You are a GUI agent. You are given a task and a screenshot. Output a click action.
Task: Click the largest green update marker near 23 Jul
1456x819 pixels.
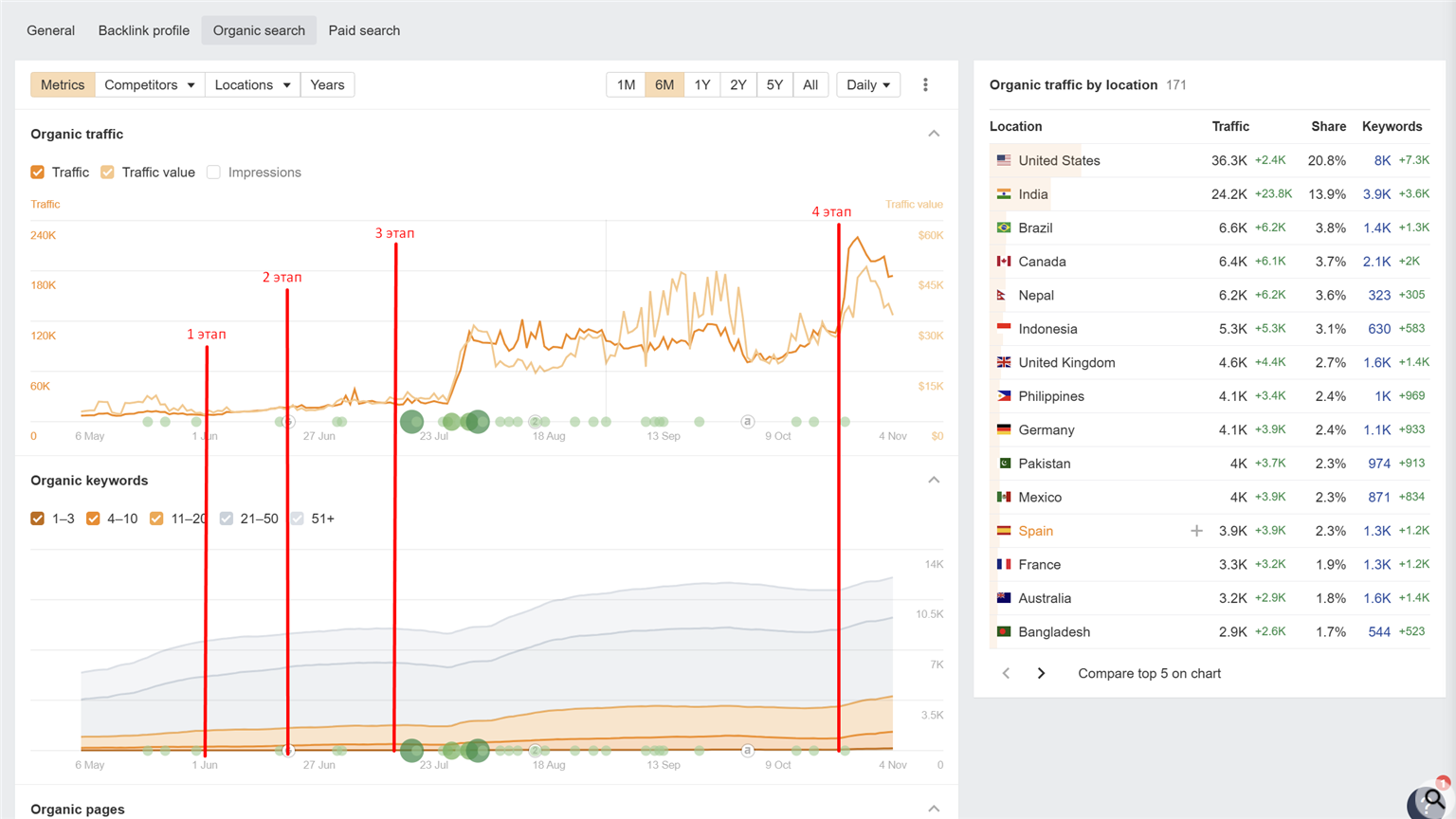click(x=411, y=422)
